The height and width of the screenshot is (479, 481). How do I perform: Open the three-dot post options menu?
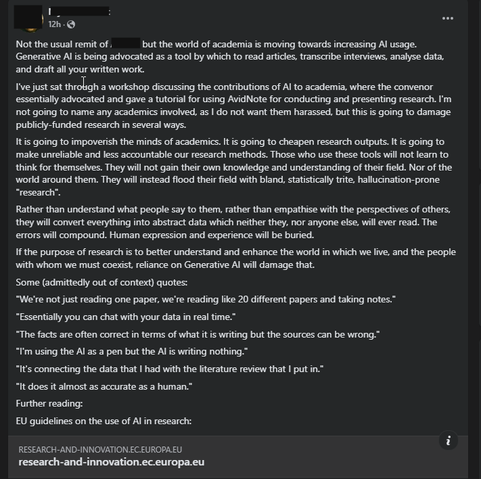447,18
